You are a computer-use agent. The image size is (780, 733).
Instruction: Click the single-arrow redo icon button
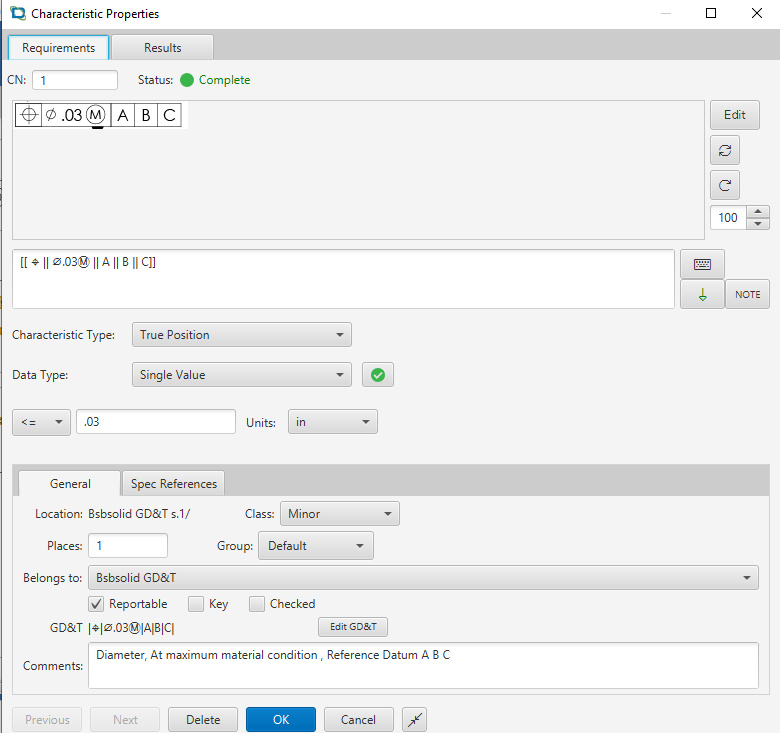[725, 185]
